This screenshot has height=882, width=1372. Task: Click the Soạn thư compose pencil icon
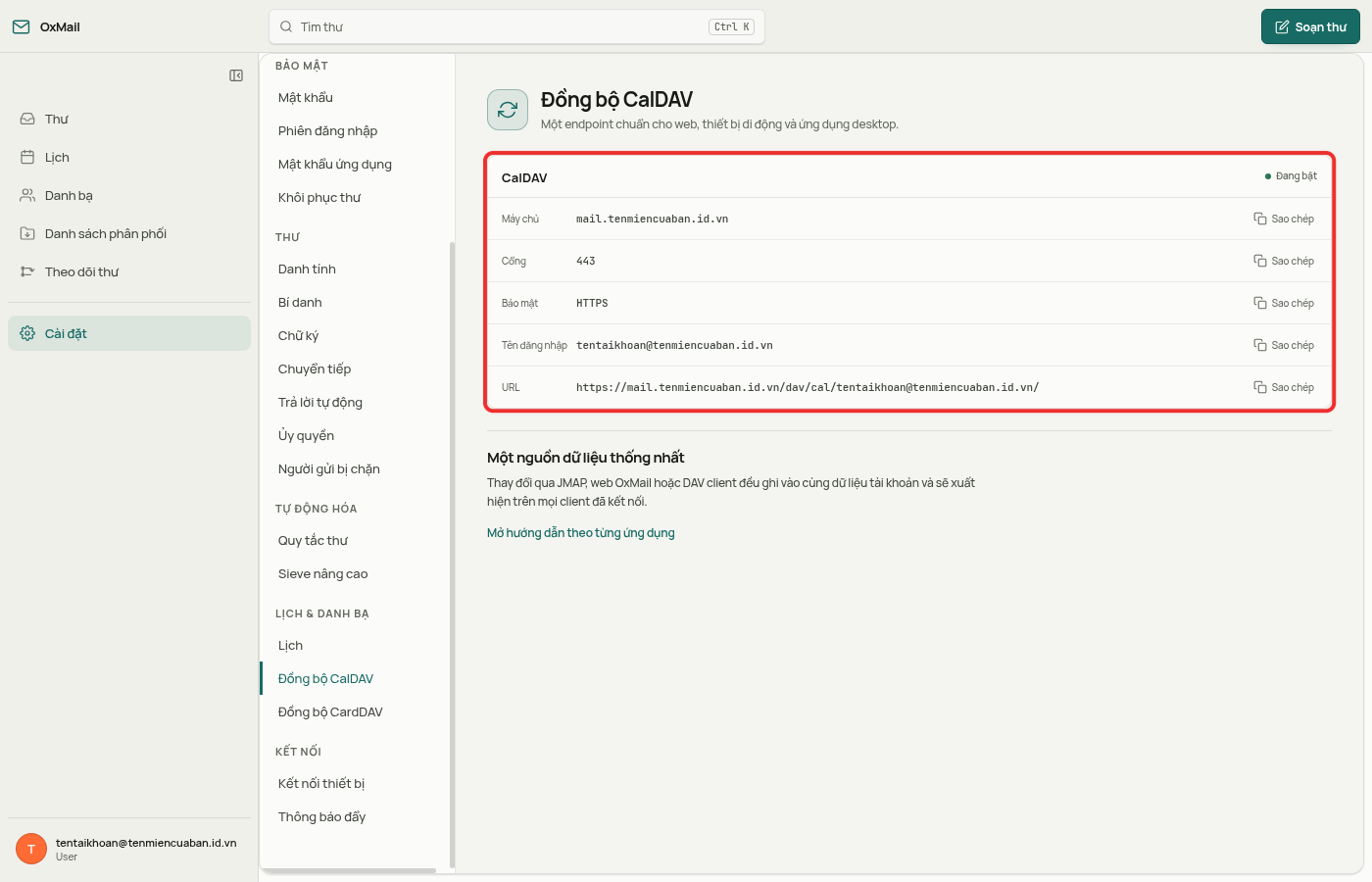click(1282, 26)
